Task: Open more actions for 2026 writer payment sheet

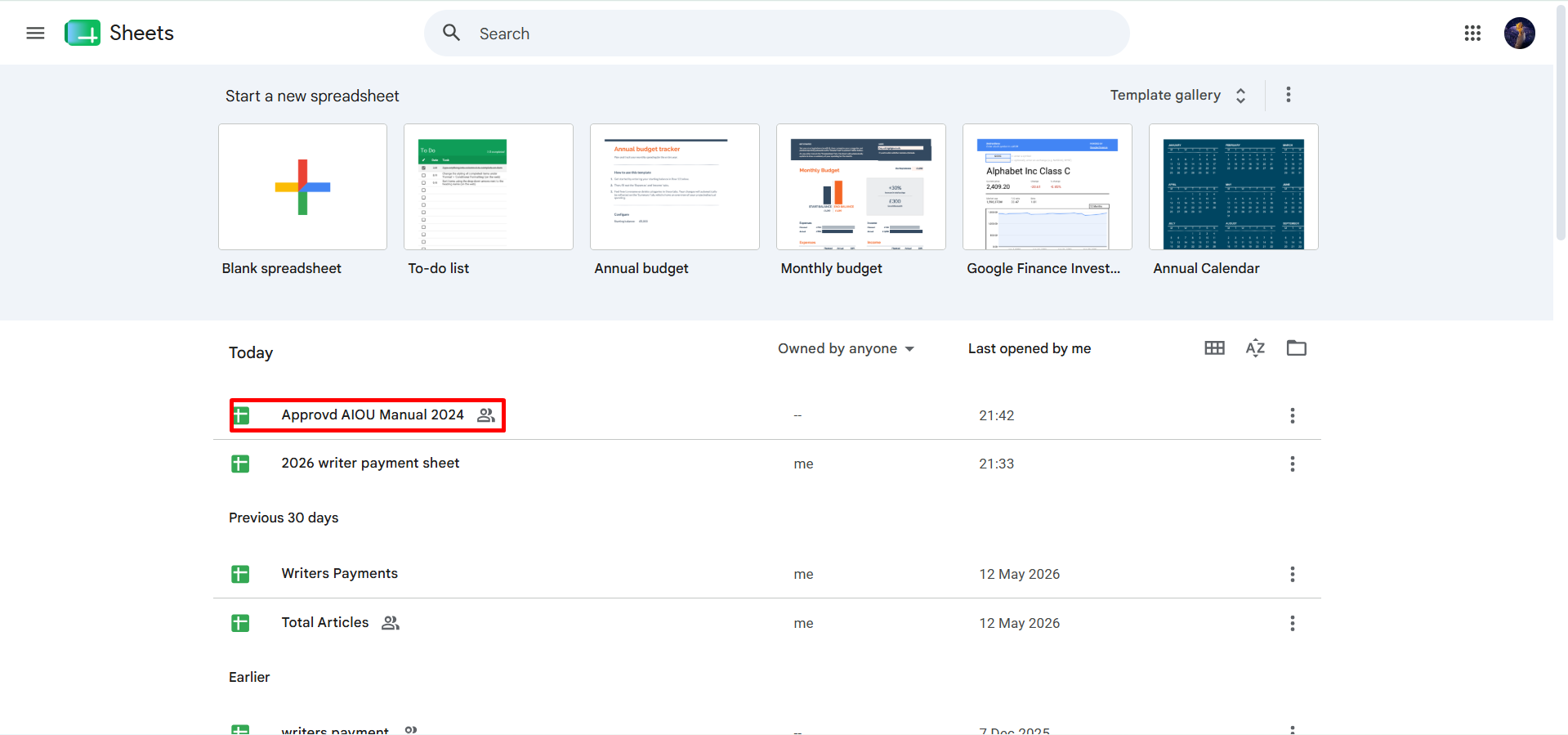Action: pos(1293,464)
